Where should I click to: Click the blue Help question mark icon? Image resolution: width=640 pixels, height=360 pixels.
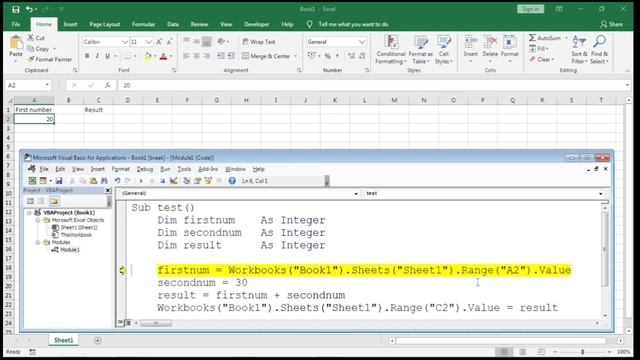pyautogui.click(x=232, y=181)
